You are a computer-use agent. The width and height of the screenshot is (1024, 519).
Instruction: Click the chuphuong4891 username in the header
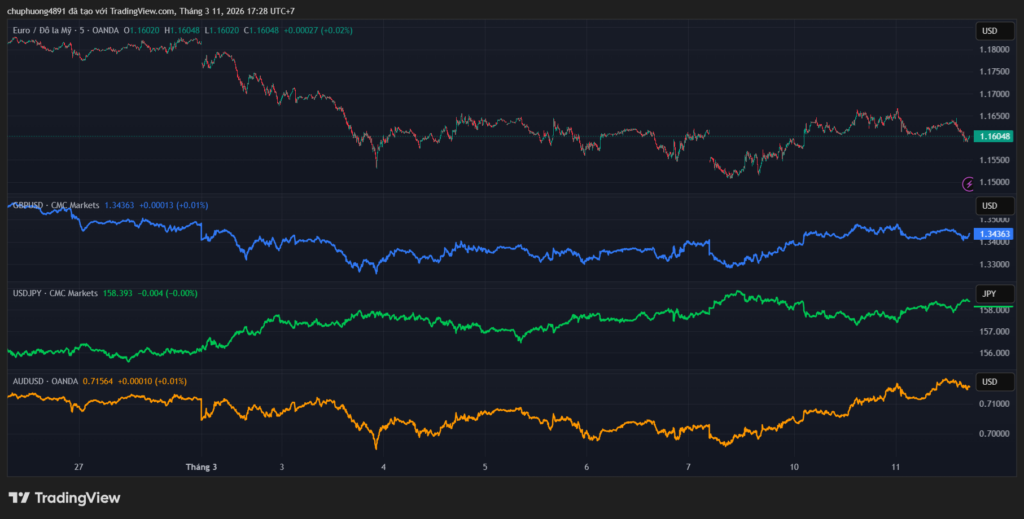pyautogui.click(x=41, y=11)
